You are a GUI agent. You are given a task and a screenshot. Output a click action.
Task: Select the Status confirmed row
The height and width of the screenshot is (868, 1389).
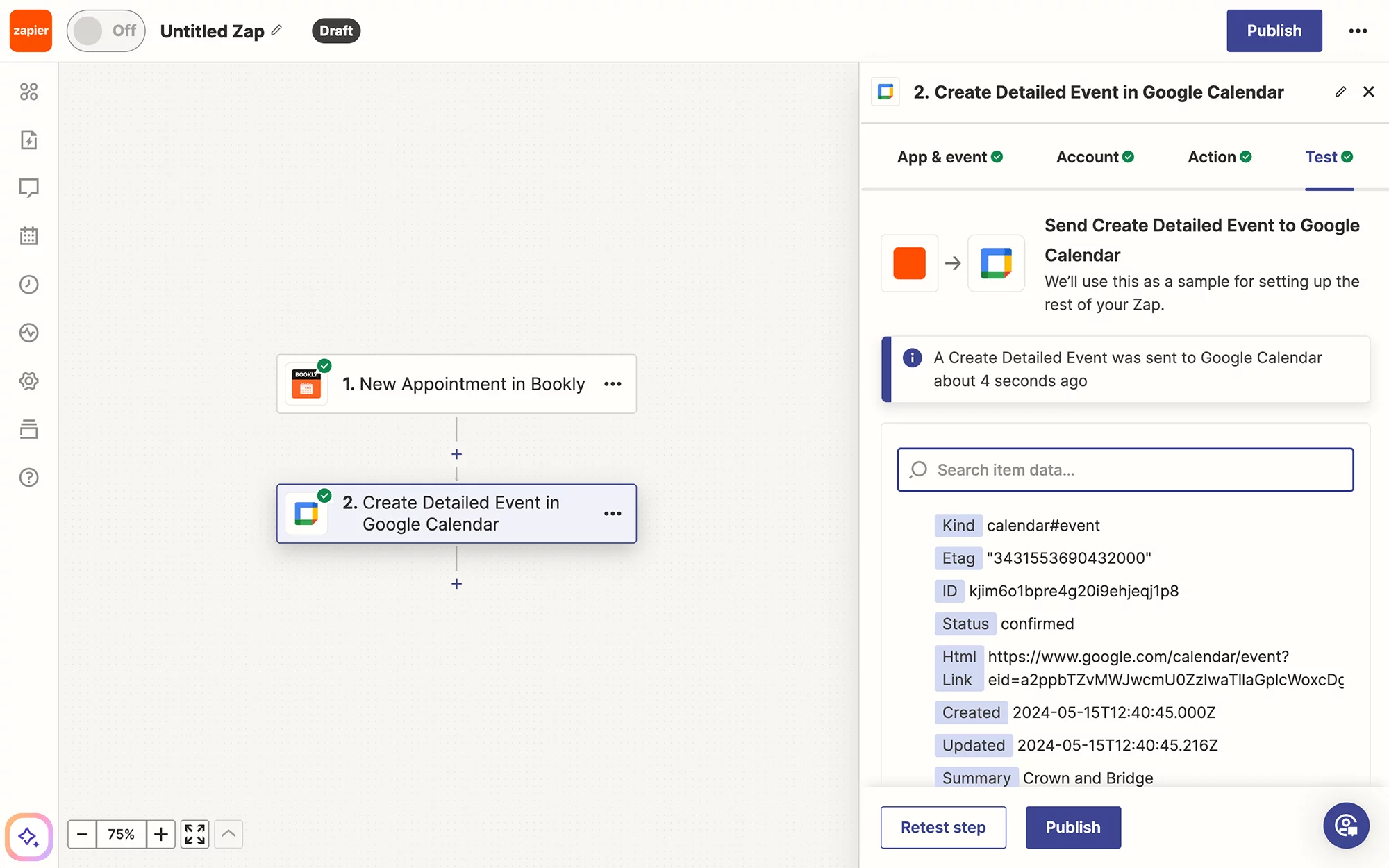click(1005, 624)
